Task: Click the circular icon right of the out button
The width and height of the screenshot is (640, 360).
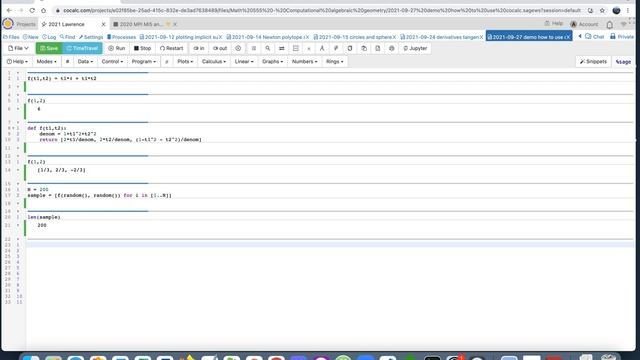Action: click(x=238, y=48)
